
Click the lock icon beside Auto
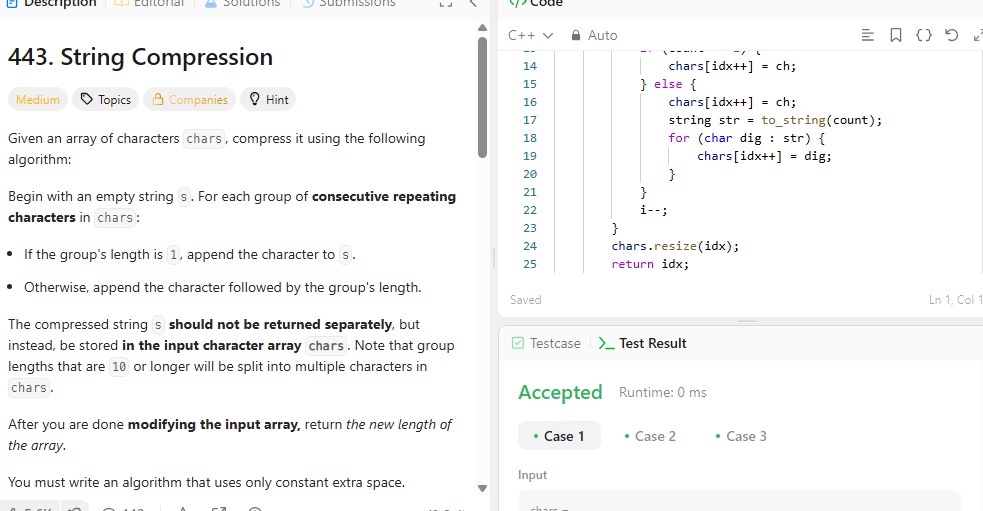tap(576, 35)
